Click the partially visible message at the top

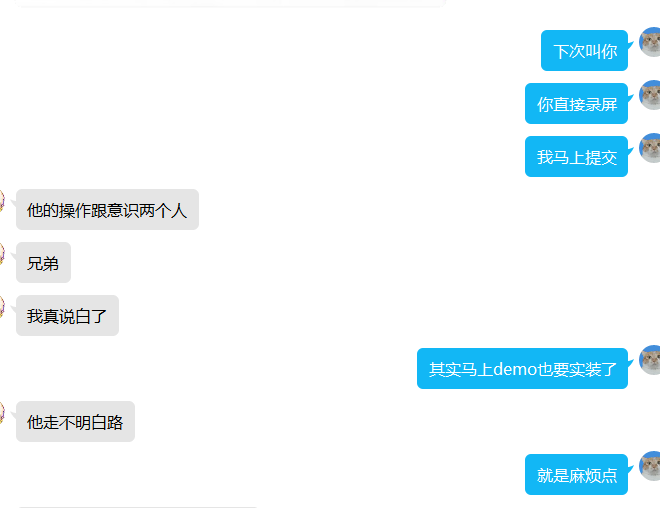[230, 3]
